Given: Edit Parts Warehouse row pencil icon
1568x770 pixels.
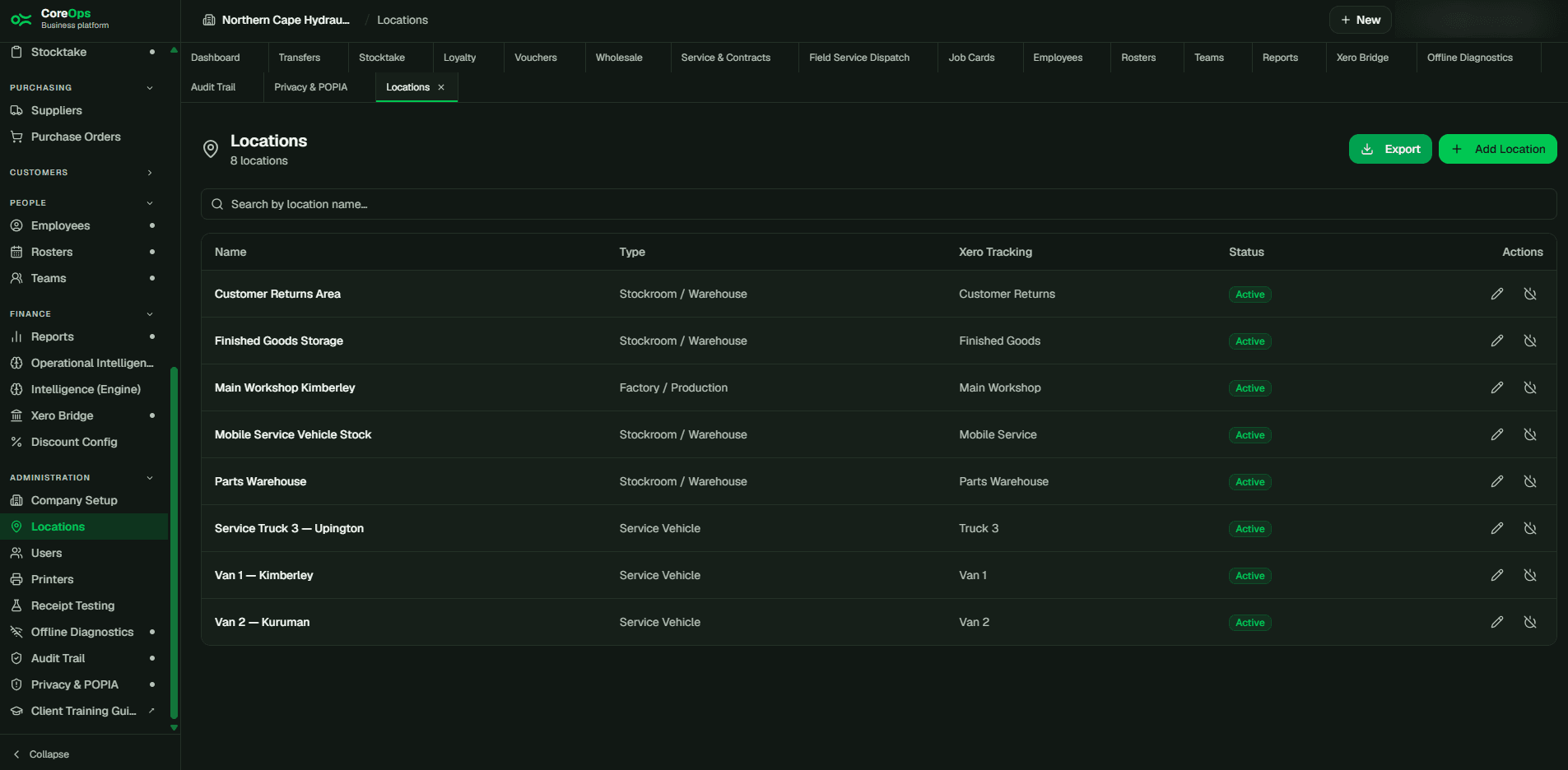Looking at the screenshot, I should (x=1497, y=481).
